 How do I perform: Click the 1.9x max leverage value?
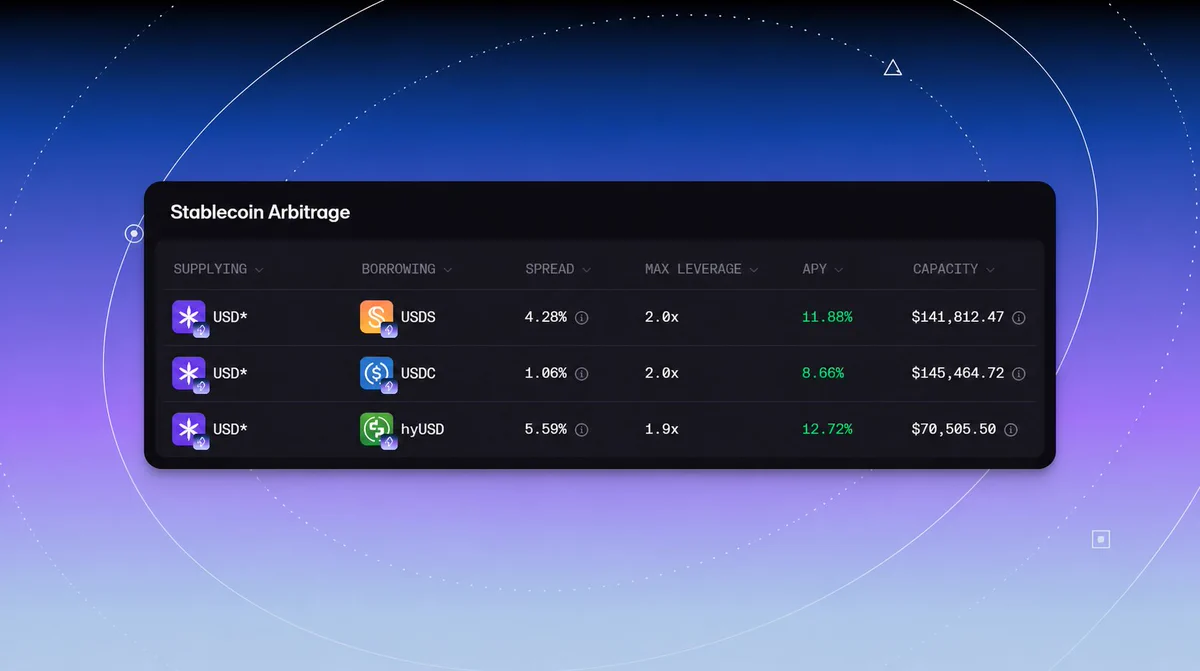coord(662,429)
